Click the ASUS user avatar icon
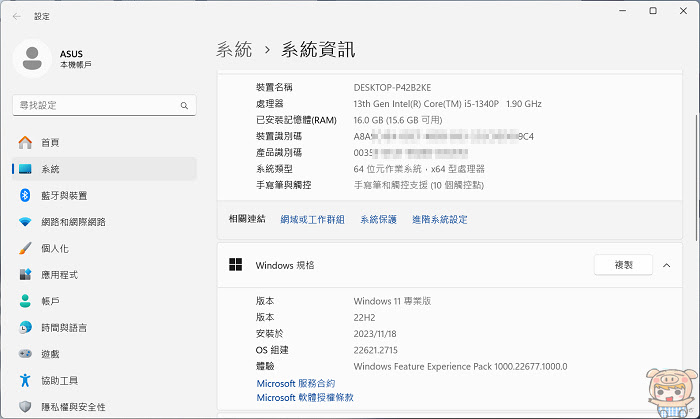This screenshot has width=700, height=419. coord(32,58)
